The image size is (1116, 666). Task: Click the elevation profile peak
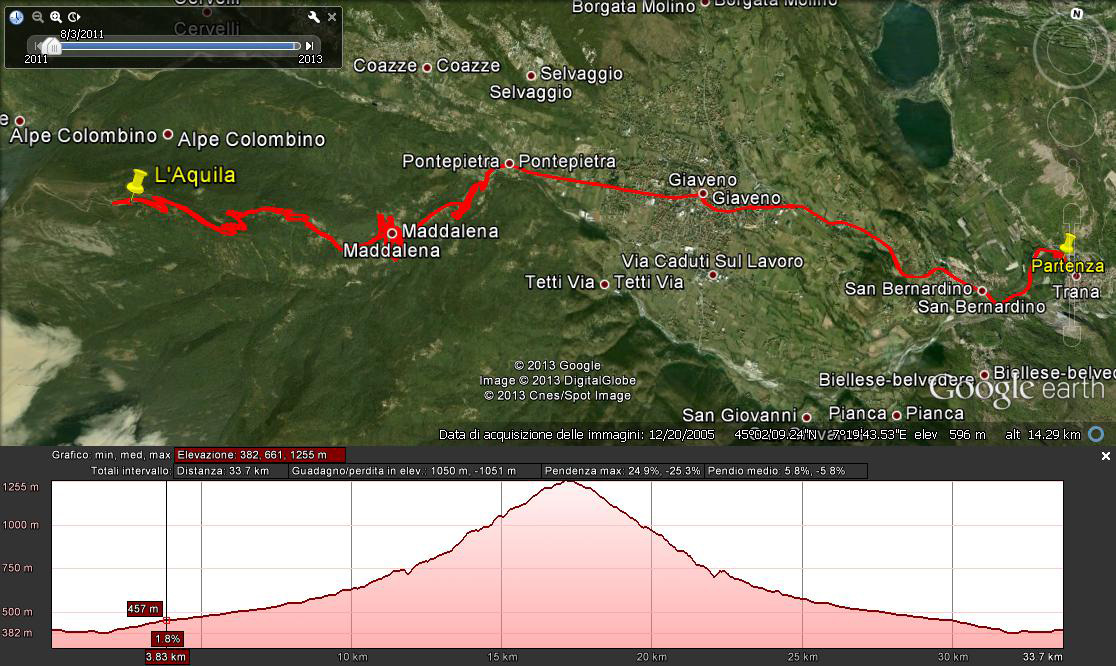tap(567, 482)
